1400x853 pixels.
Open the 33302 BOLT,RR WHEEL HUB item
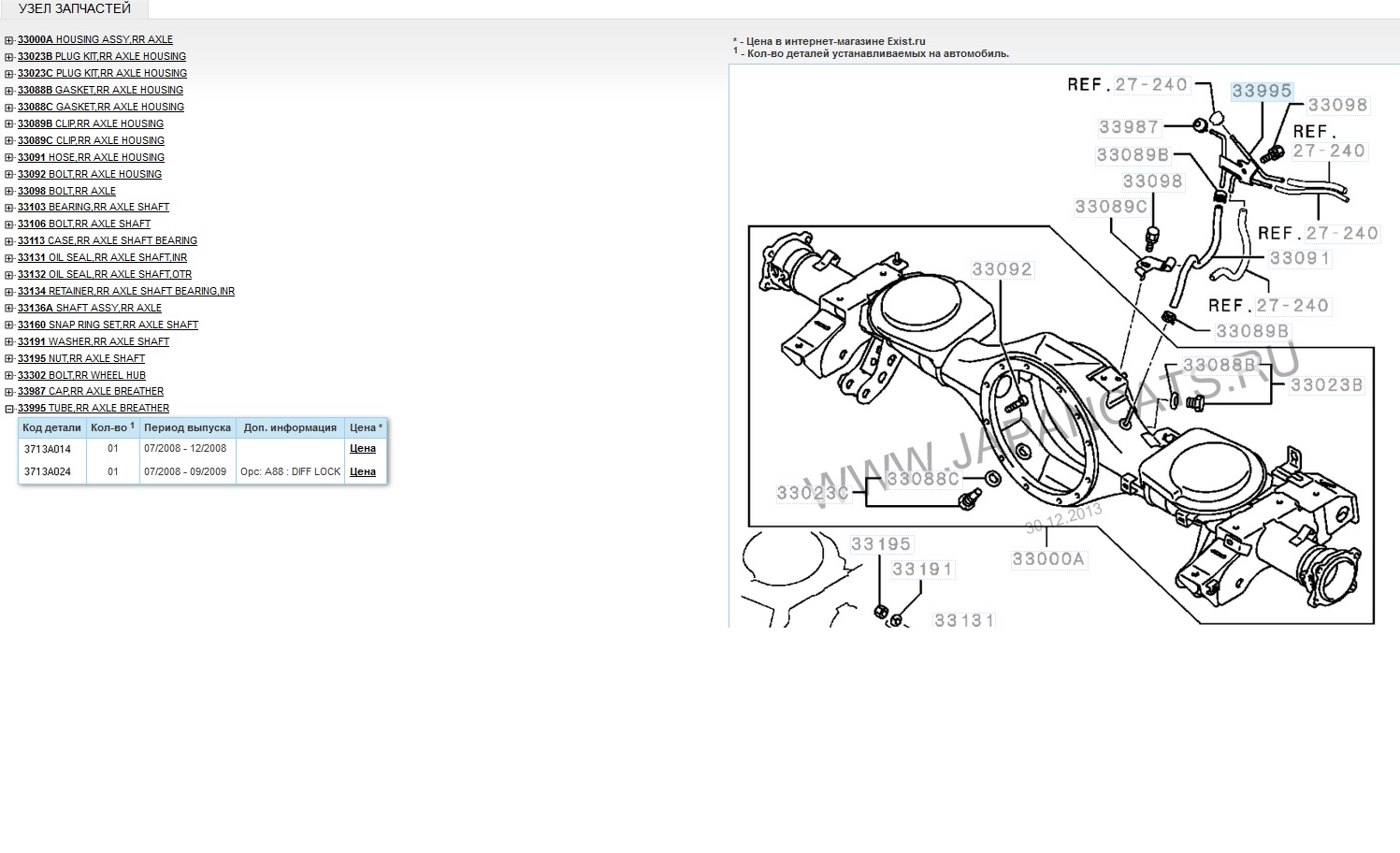[81, 375]
